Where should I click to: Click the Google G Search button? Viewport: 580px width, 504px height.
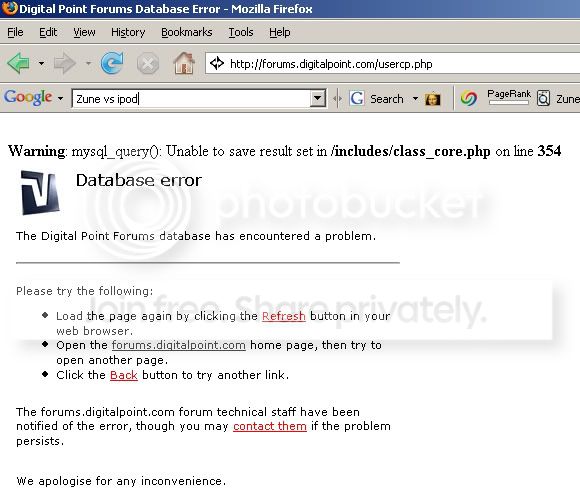coord(376,99)
